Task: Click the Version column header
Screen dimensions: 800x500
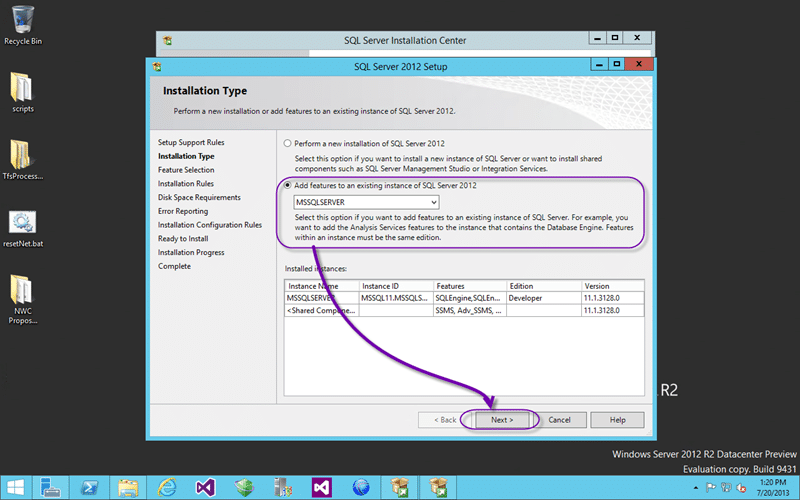Action: pos(613,286)
